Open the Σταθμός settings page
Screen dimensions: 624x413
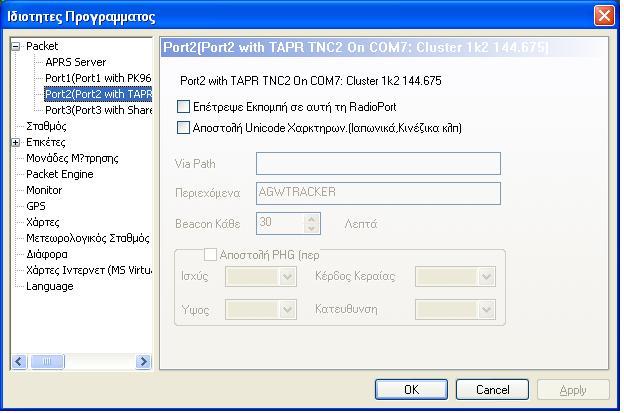46,126
